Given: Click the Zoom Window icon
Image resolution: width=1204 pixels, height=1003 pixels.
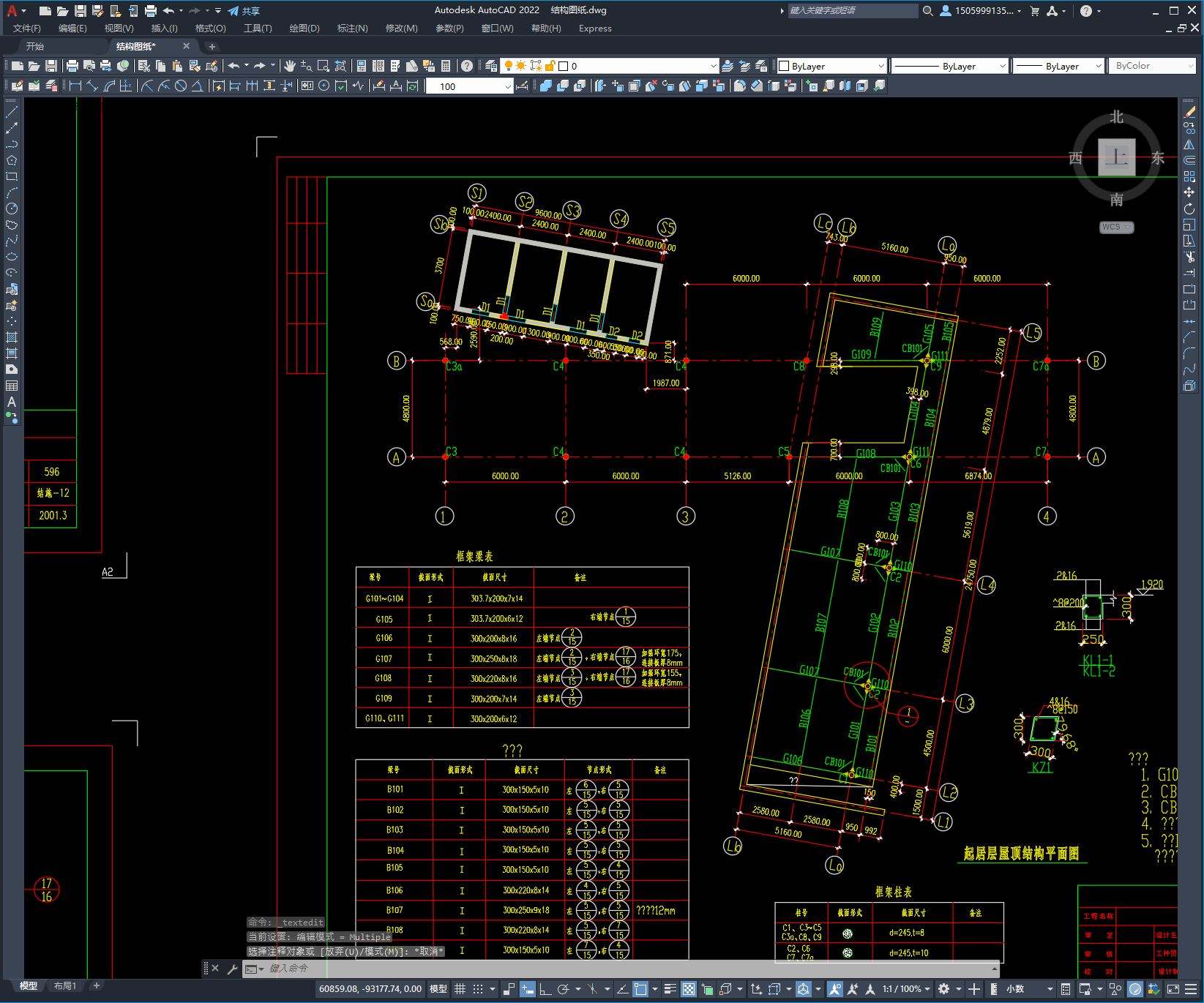Looking at the screenshot, I should click(324, 66).
